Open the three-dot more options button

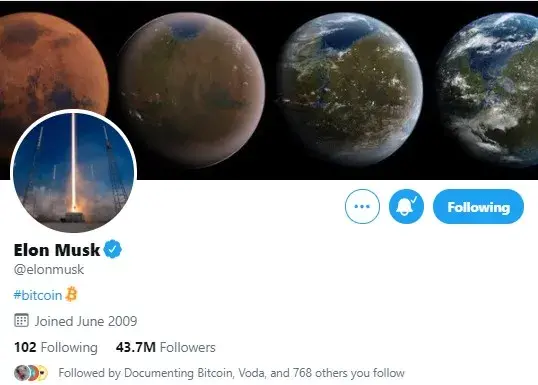[362, 207]
